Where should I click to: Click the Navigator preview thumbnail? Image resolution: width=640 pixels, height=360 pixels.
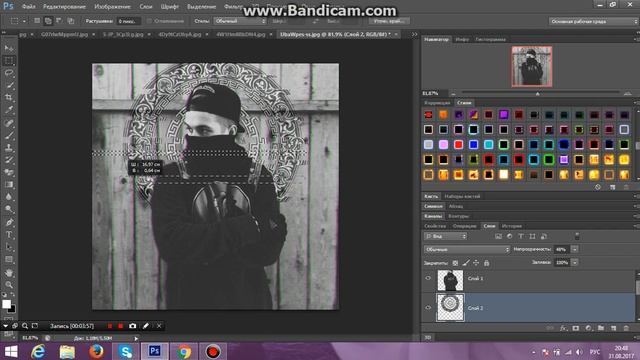(x=531, y=66)
